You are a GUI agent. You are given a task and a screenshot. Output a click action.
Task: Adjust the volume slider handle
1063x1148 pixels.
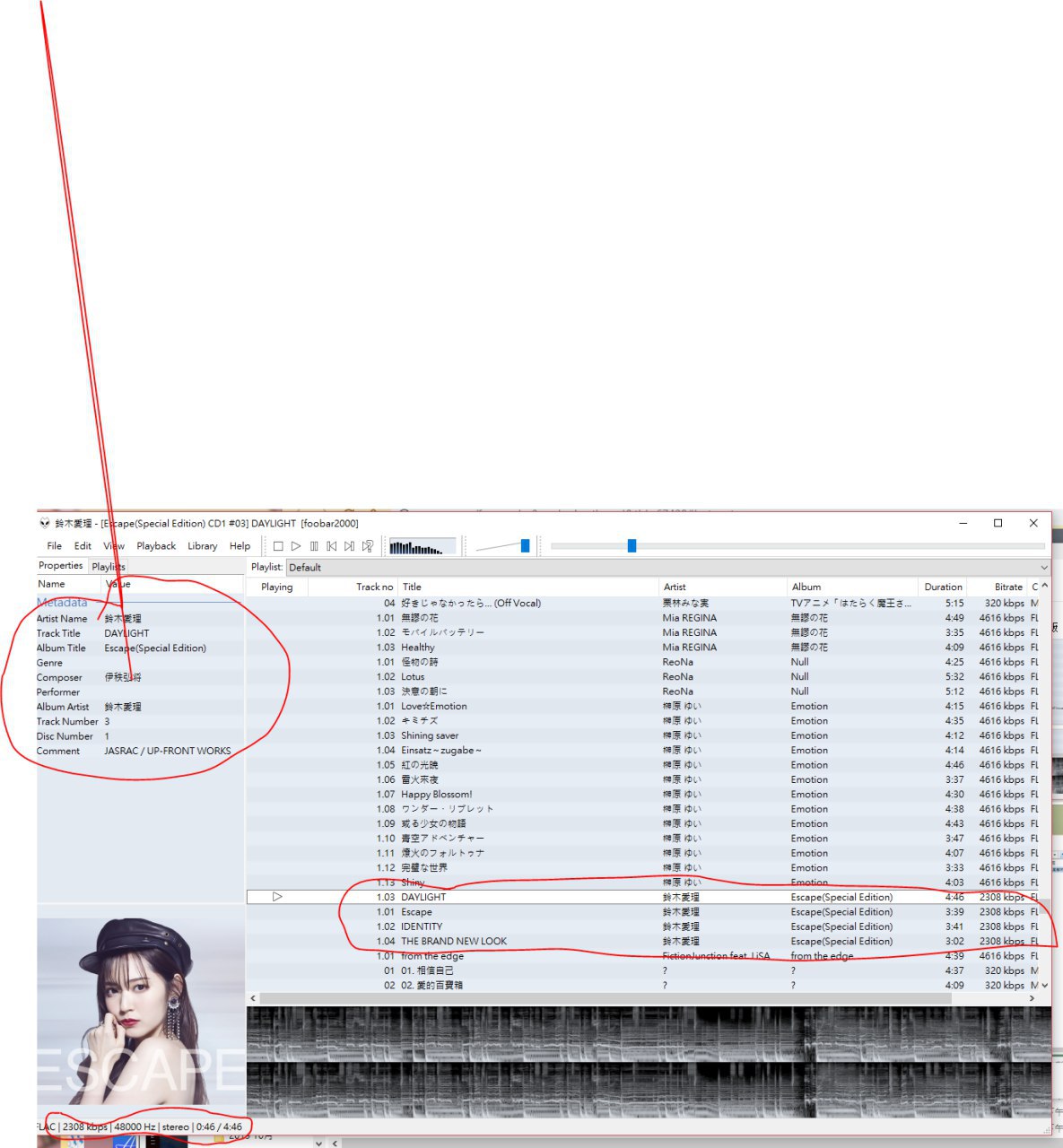525,545
